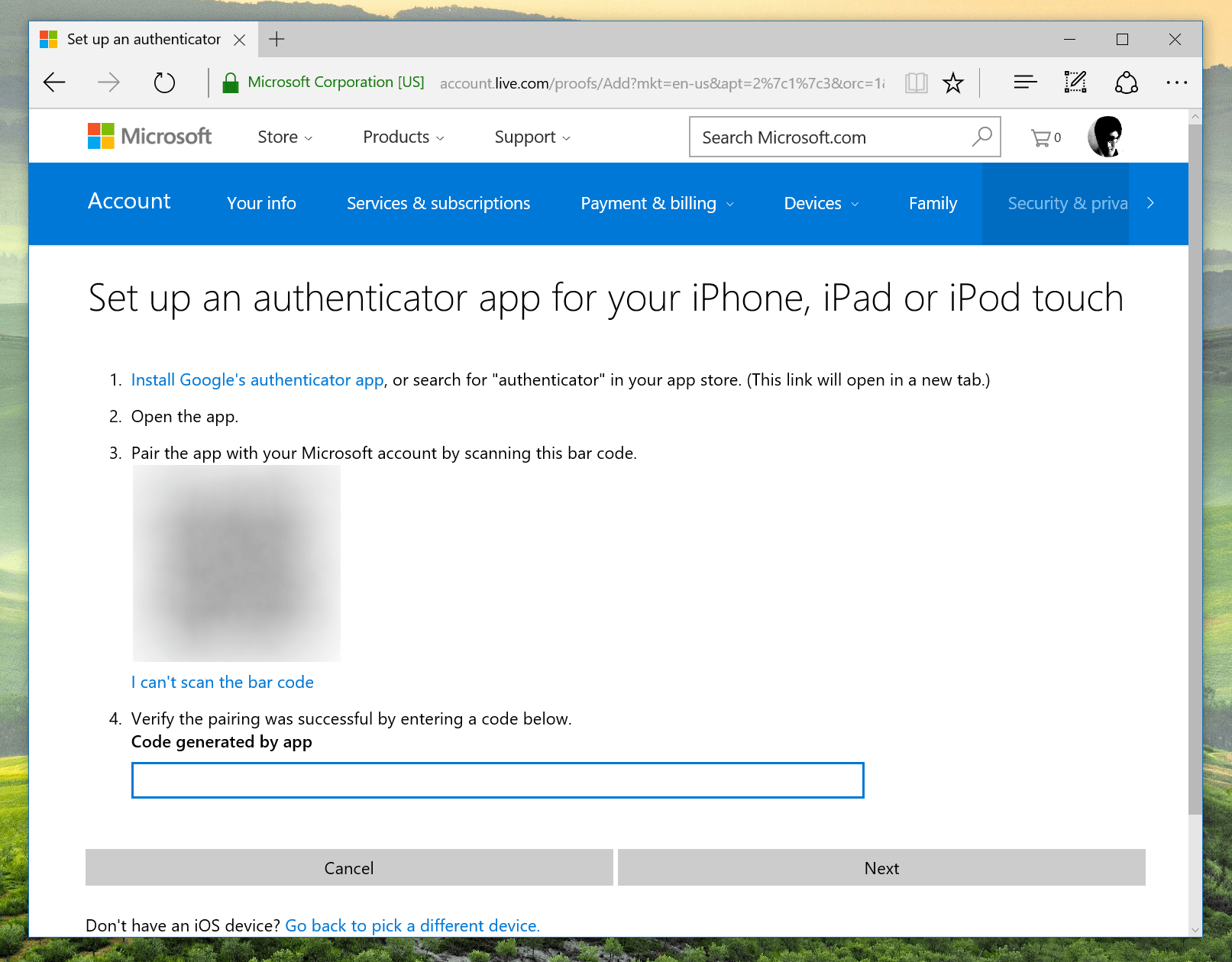The height and width of the screenshot is (962, 1232).
Task: Open reading view book icon
Action: point(916,82)
